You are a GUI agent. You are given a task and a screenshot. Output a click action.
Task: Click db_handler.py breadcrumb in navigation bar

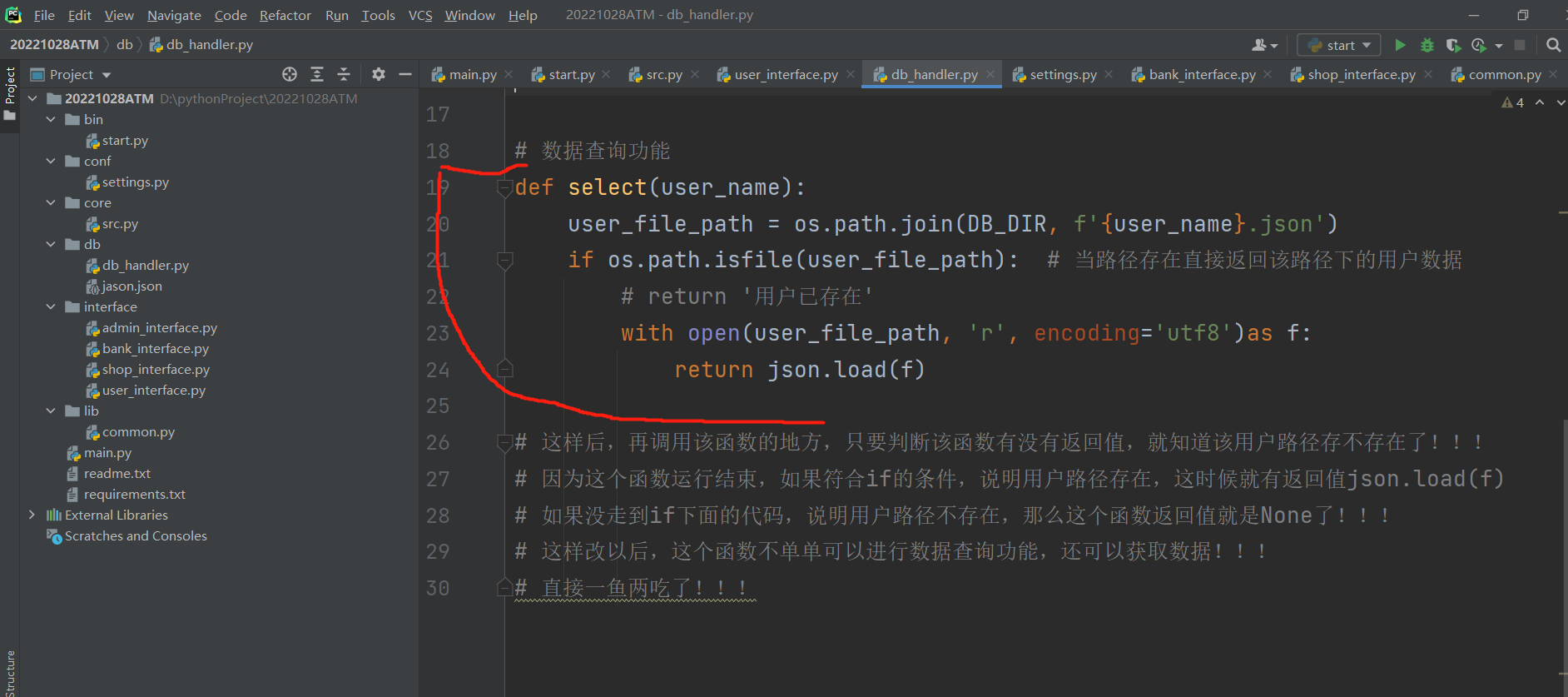pos(201,44)
